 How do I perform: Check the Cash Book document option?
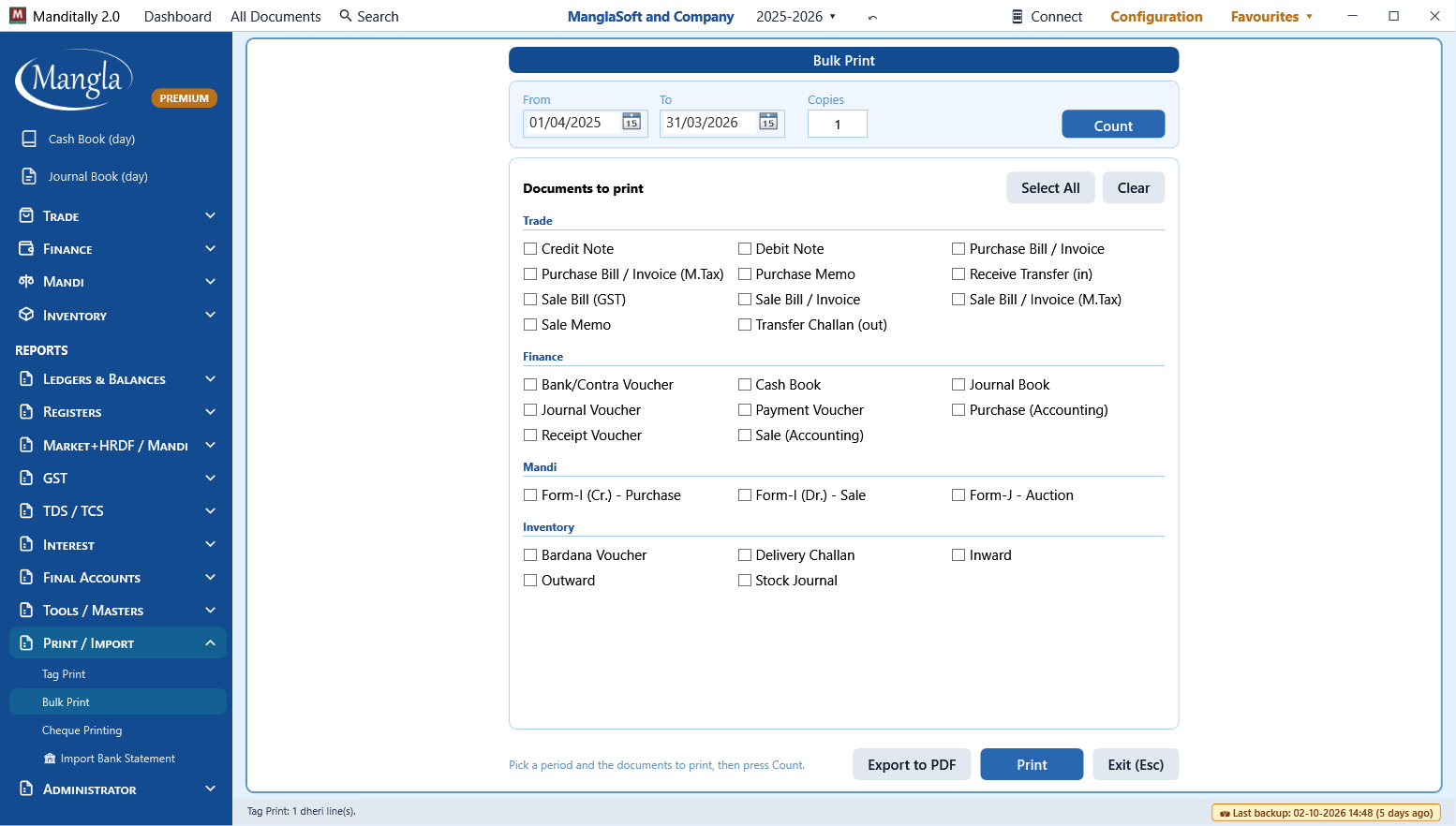click(x=745, y=385)
